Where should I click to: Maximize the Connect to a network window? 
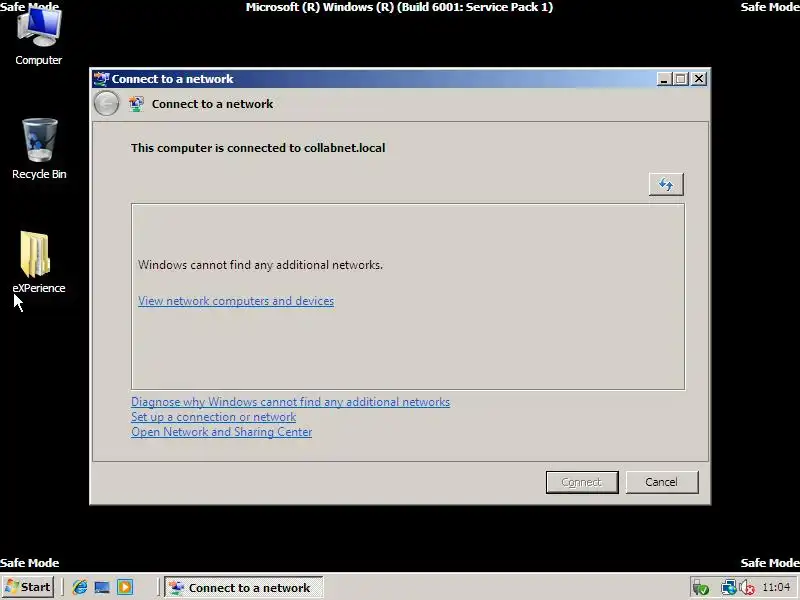click(681, 79)
